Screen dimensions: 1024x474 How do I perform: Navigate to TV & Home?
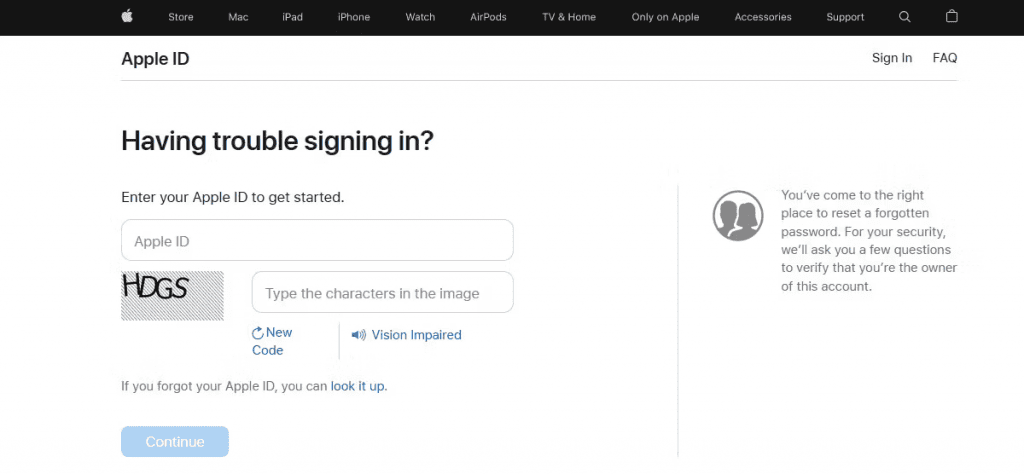tap(568, 17)
